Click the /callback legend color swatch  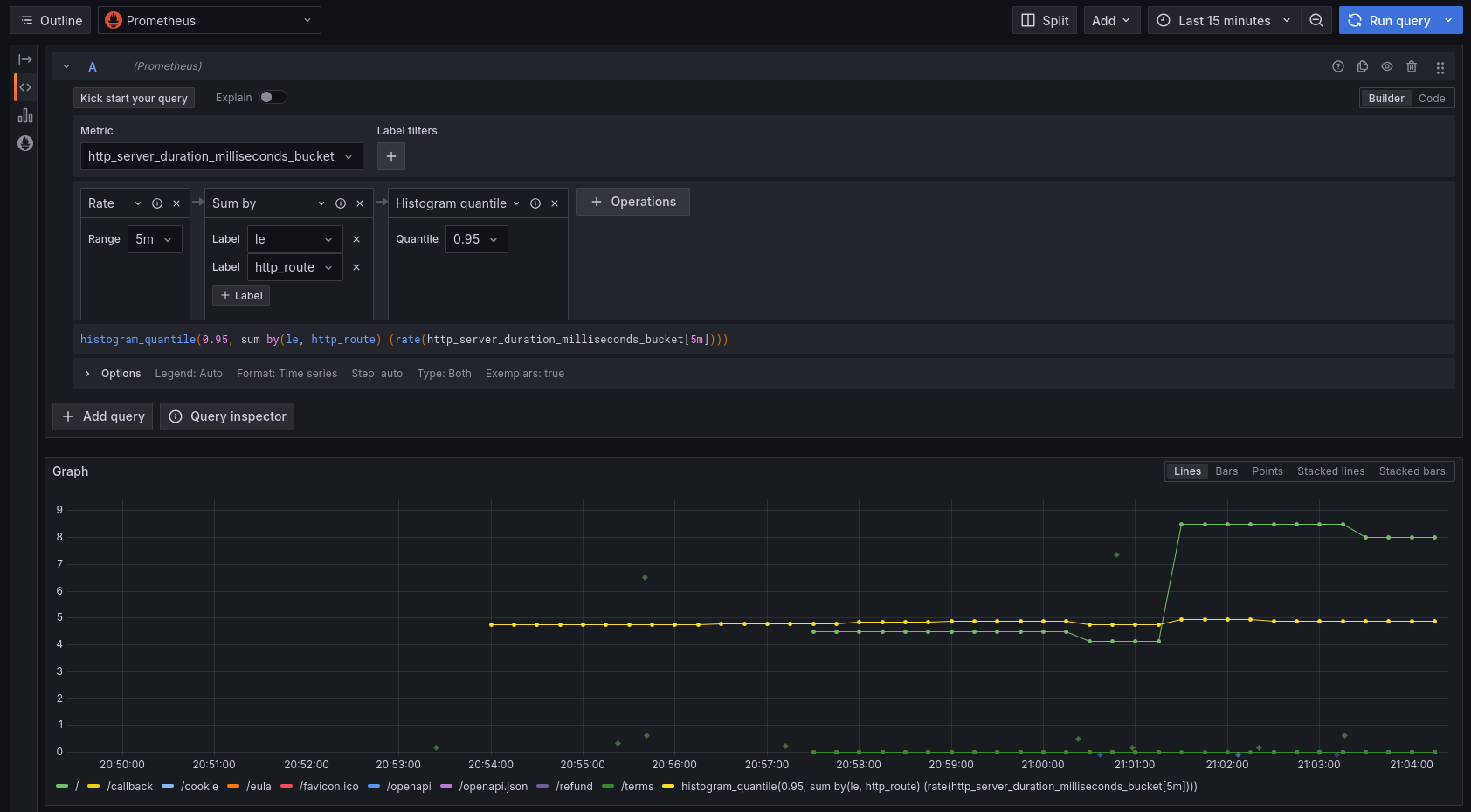pyautogui.click(x=93, y=786)
